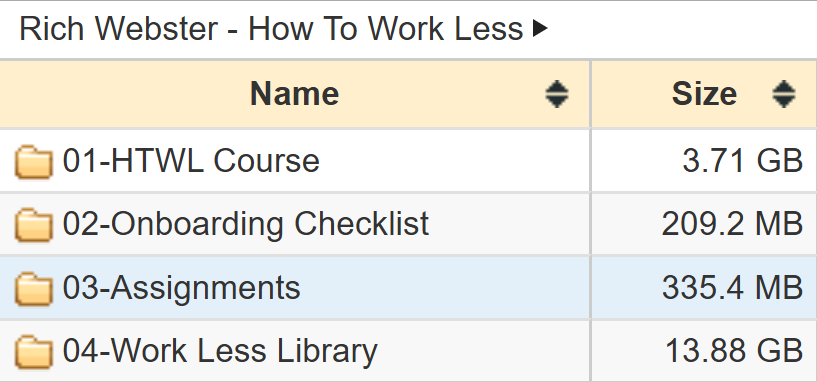Select the 3.71 GB size cell
The width and height of the screenshot is (817, 382).
[x=704, y=161]
